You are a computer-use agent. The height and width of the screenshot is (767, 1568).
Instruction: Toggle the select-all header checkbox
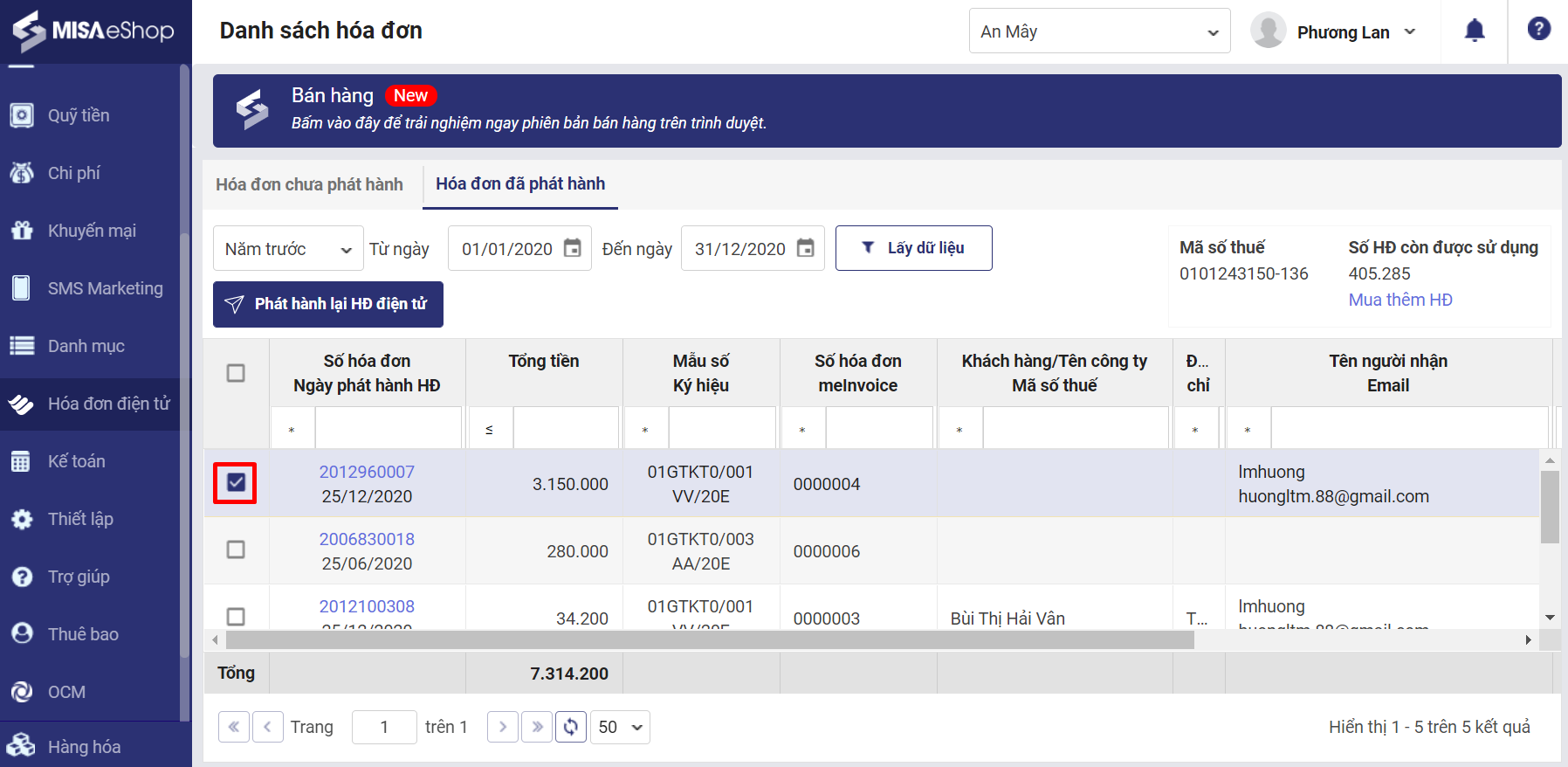pos(236,373)
